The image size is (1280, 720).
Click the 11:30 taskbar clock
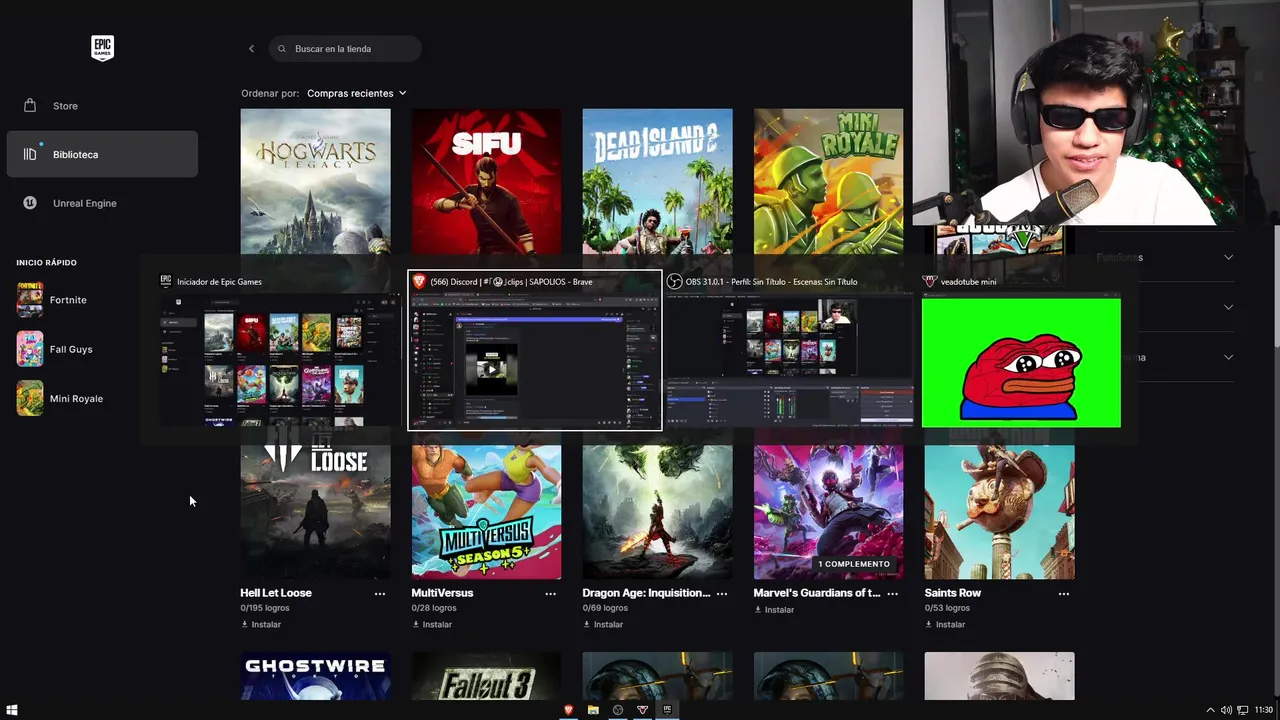point(1264,710)
